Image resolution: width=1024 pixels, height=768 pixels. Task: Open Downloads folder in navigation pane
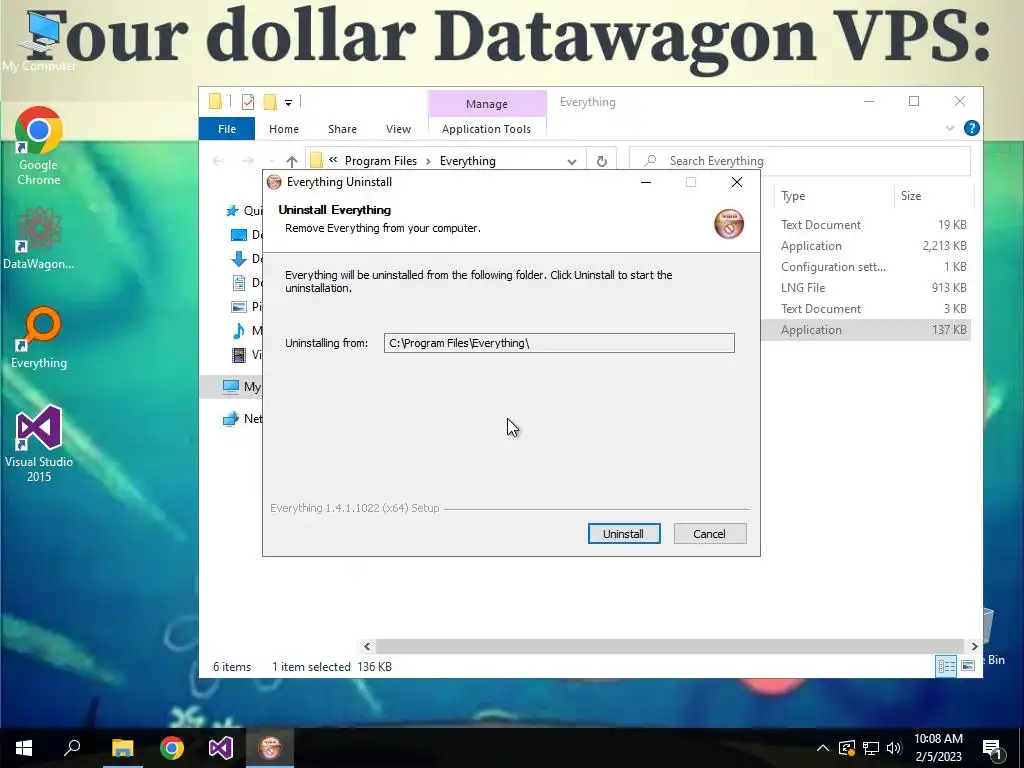point(246,259)
